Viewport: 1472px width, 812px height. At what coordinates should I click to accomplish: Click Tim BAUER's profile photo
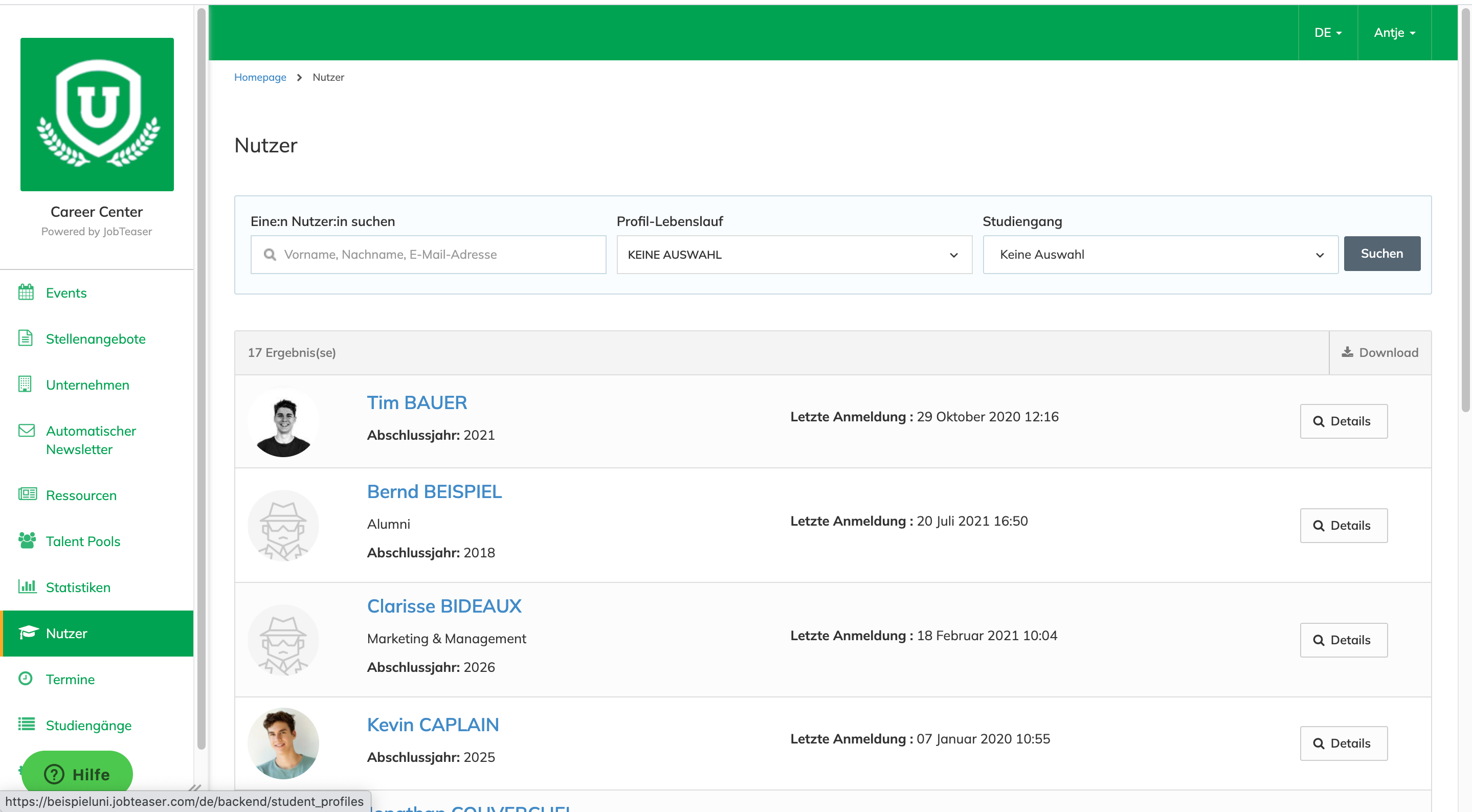click(283, 422)
